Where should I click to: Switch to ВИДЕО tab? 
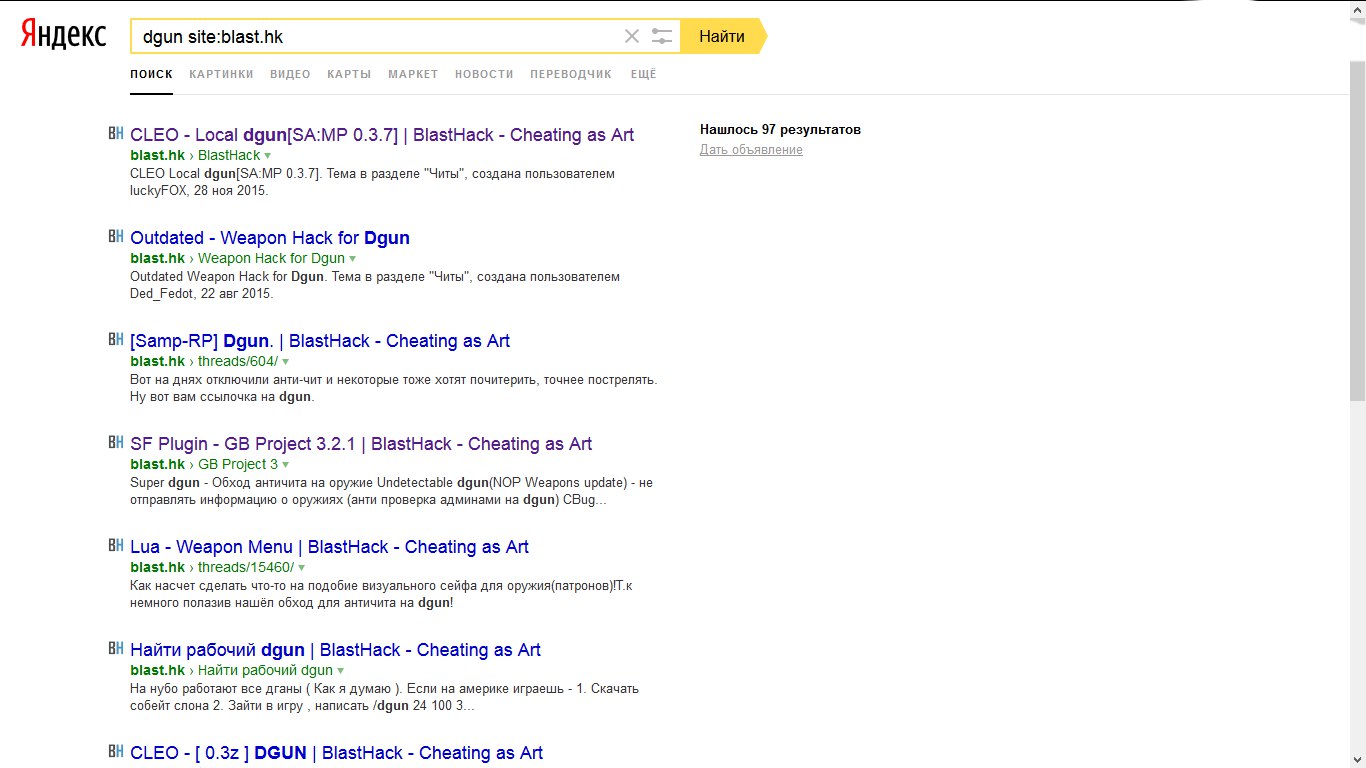[x=290, y=74]
